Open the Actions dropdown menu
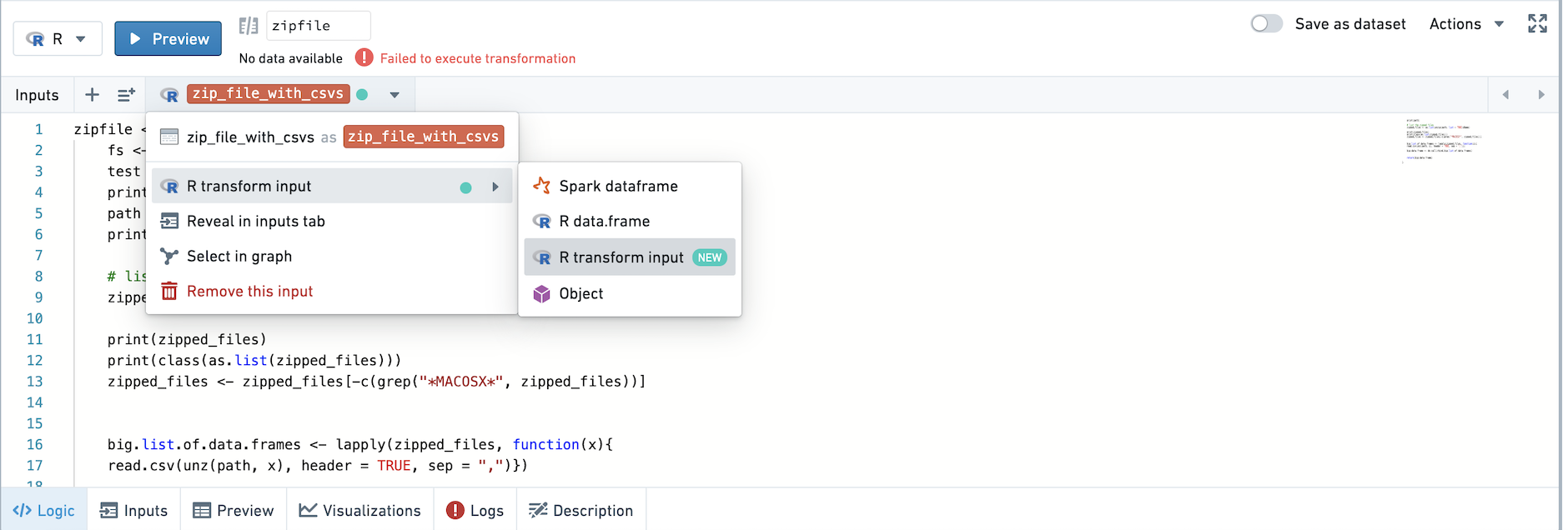 pos(1466,24)
